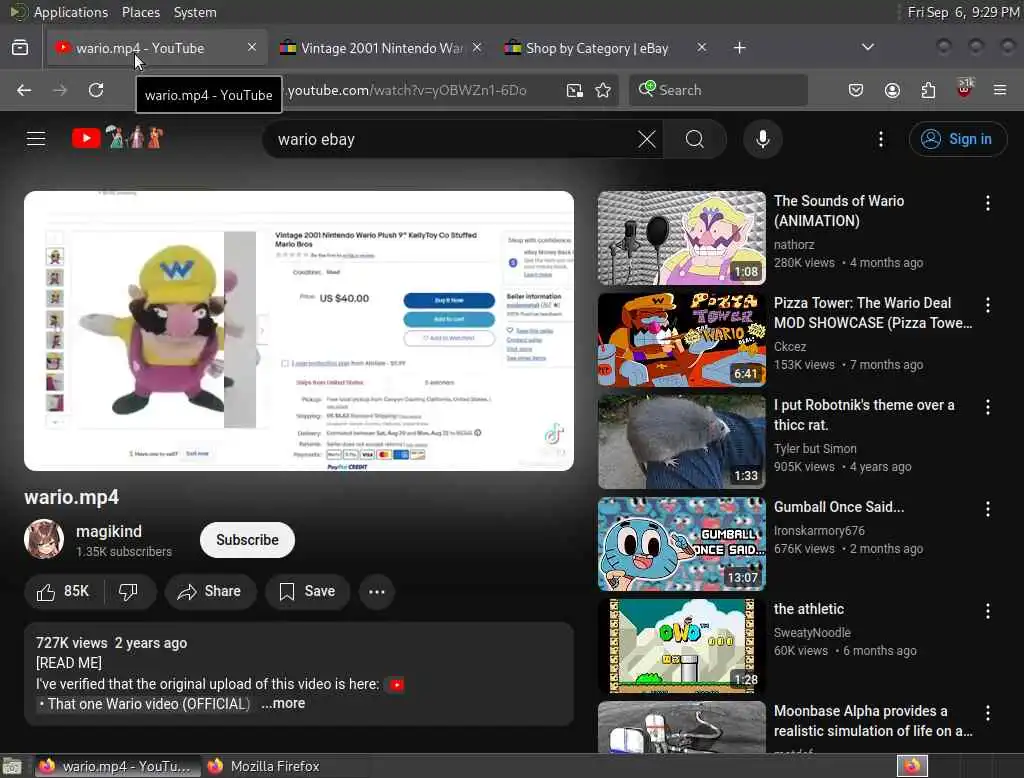Image resolution: width=1024 pixels, height=778 pixels.
Task: Open the System menu
Action: click(195, 12)
